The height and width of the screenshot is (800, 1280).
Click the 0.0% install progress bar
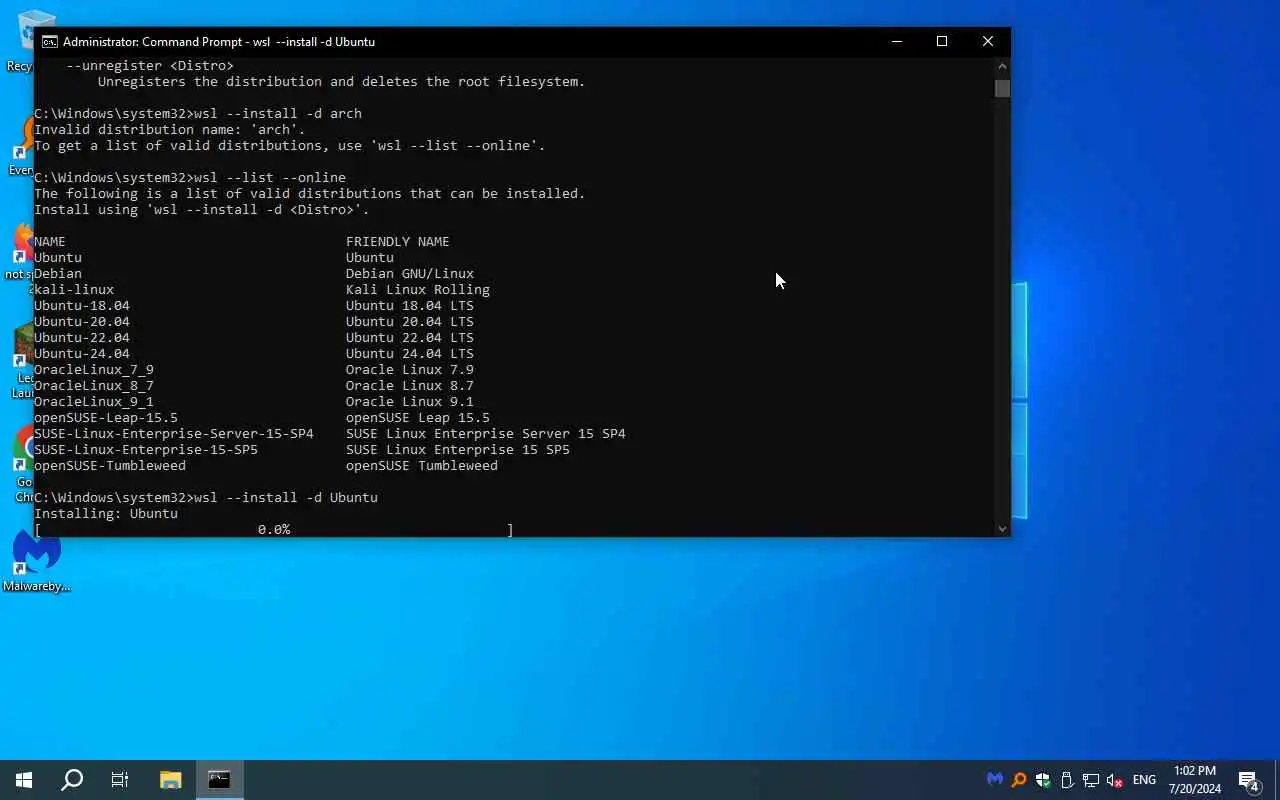274,529
